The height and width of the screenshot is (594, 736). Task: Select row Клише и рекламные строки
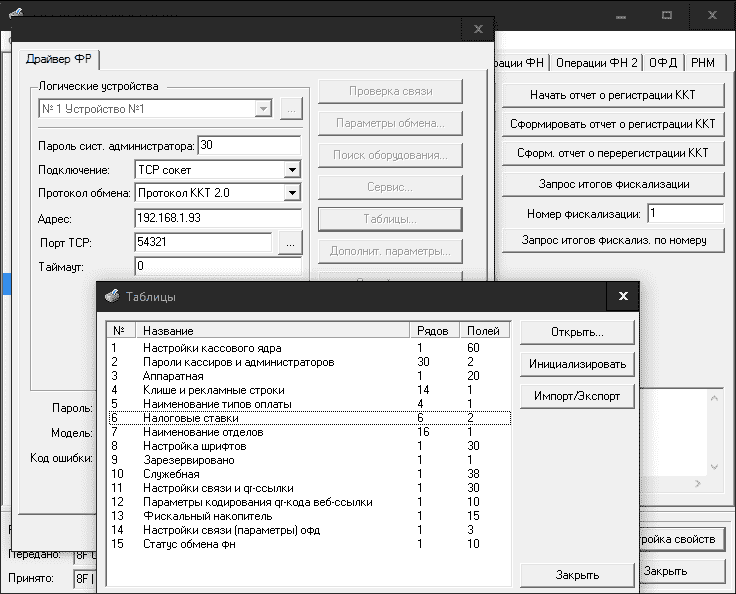(309, 390)
